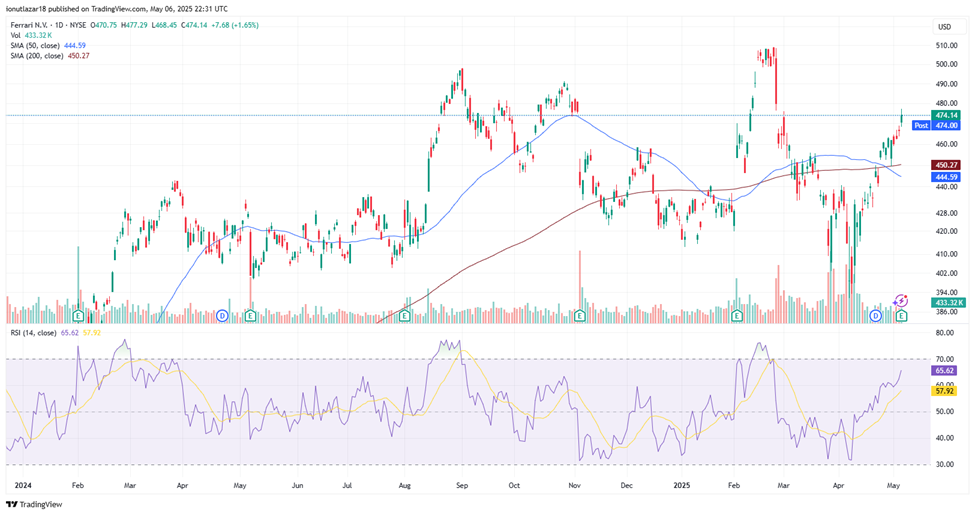Click the green 474.14 current price tag
Viewport: 975px width, 515px height.
(x=946, y=115)
